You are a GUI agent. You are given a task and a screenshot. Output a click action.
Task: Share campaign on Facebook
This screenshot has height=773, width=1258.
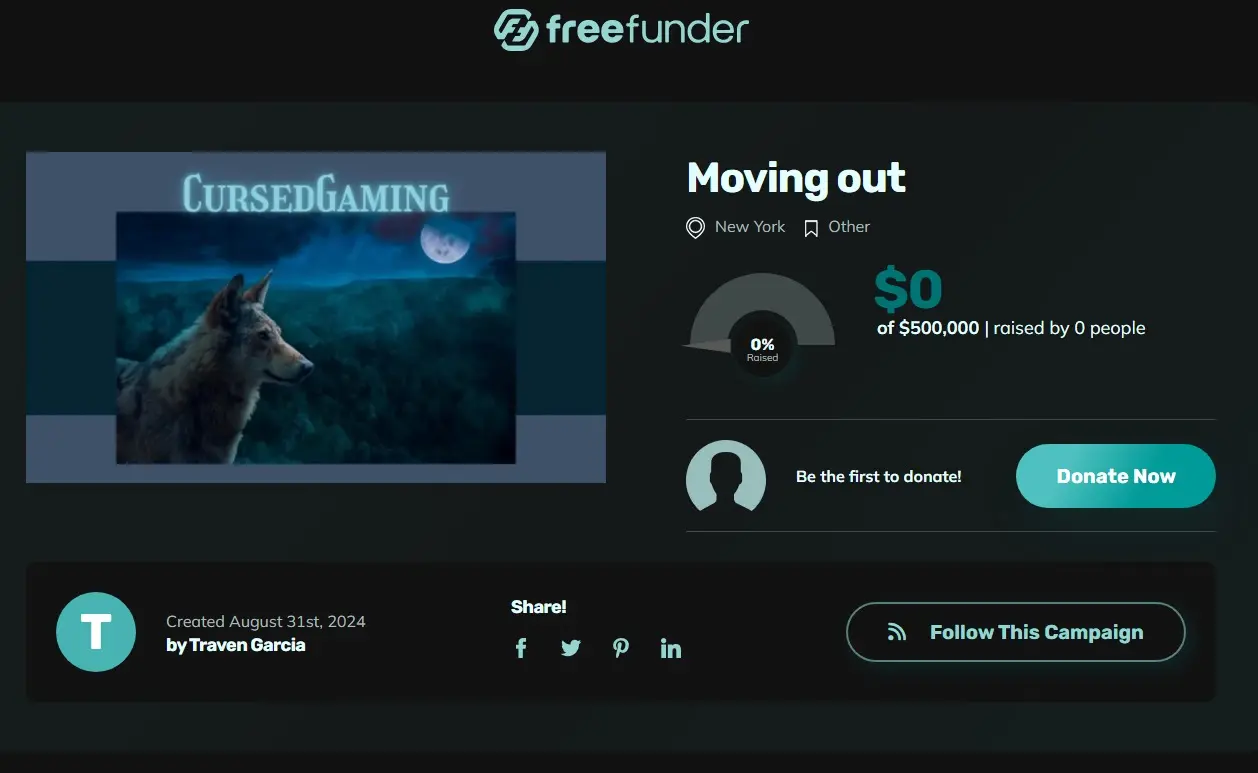521,648
